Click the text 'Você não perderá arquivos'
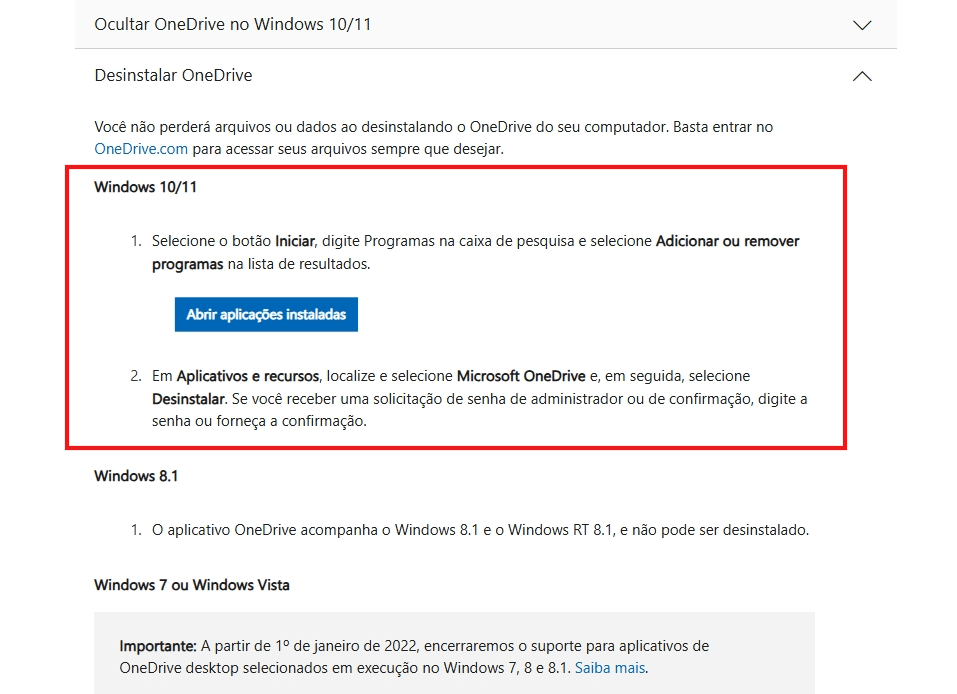This screenshot has width=957, height=694. 182,127
